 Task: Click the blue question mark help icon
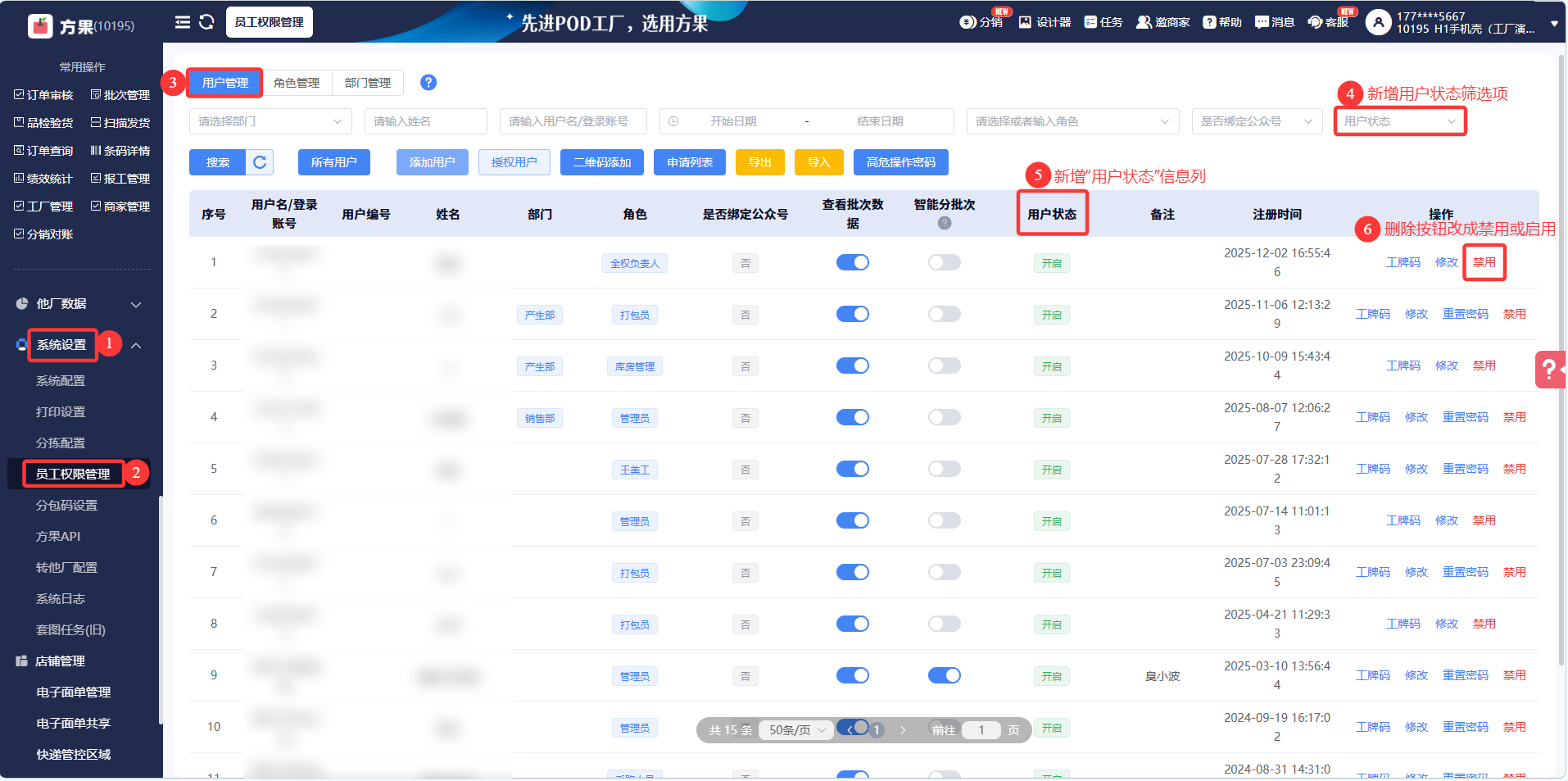pos(428,83)
